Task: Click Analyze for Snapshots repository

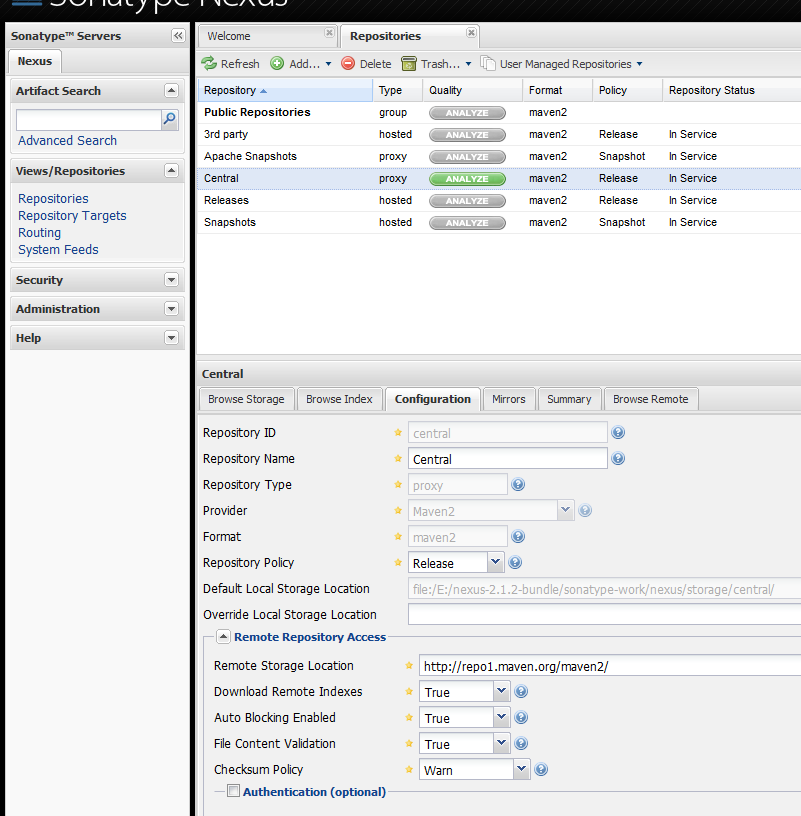Action: pos(467,223)
